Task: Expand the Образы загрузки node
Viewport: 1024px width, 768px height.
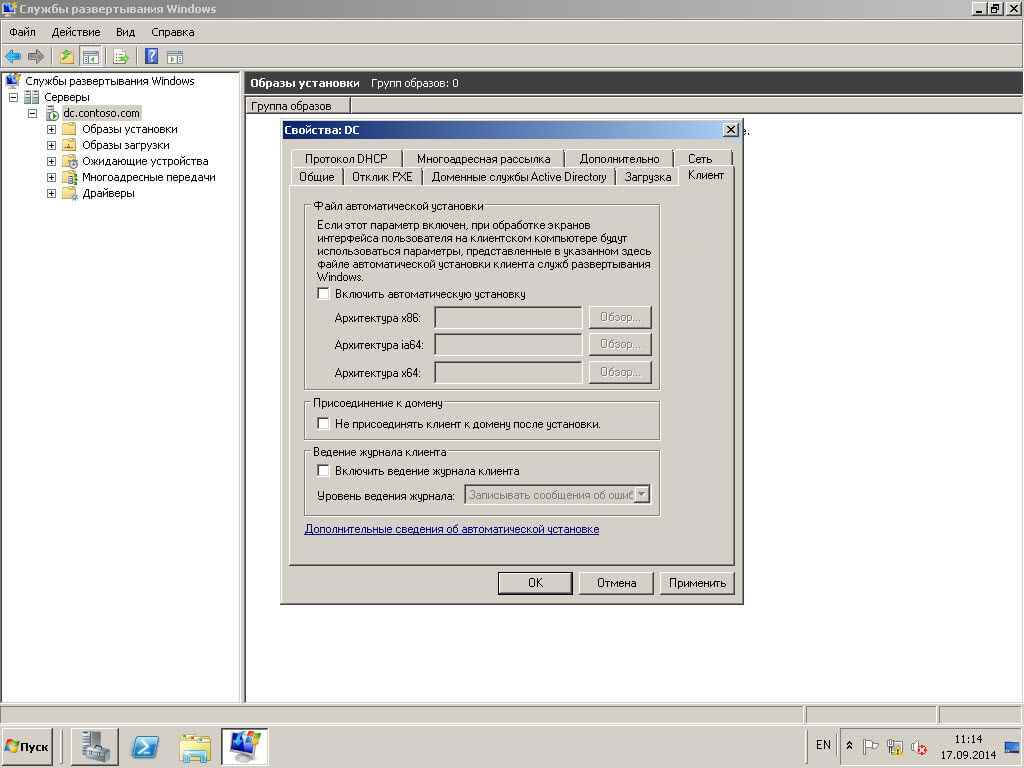Action: tap(52, 145)
